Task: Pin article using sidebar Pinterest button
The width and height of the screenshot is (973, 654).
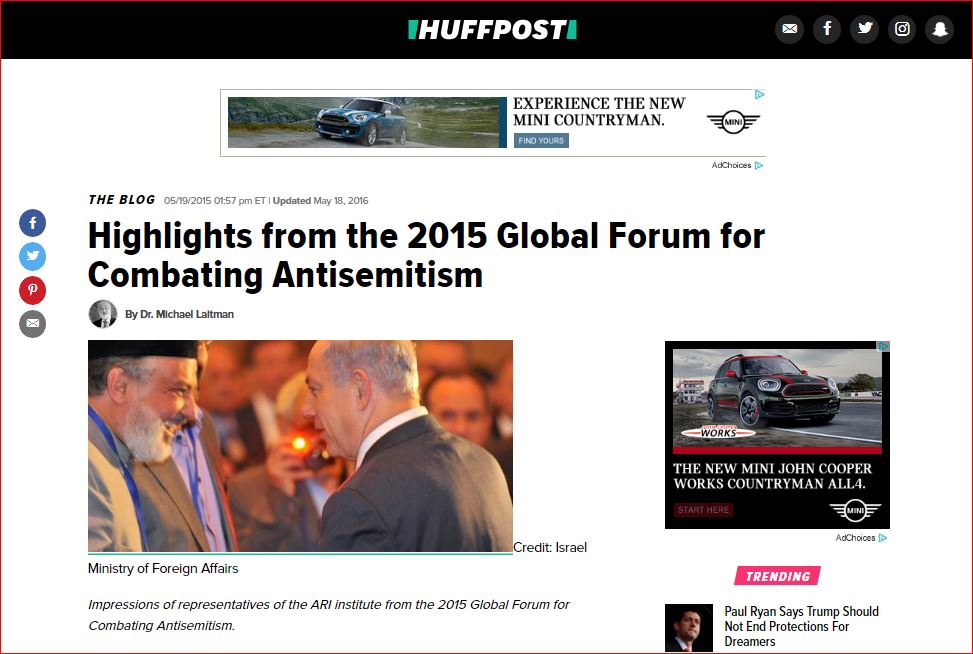Action: 32,290
